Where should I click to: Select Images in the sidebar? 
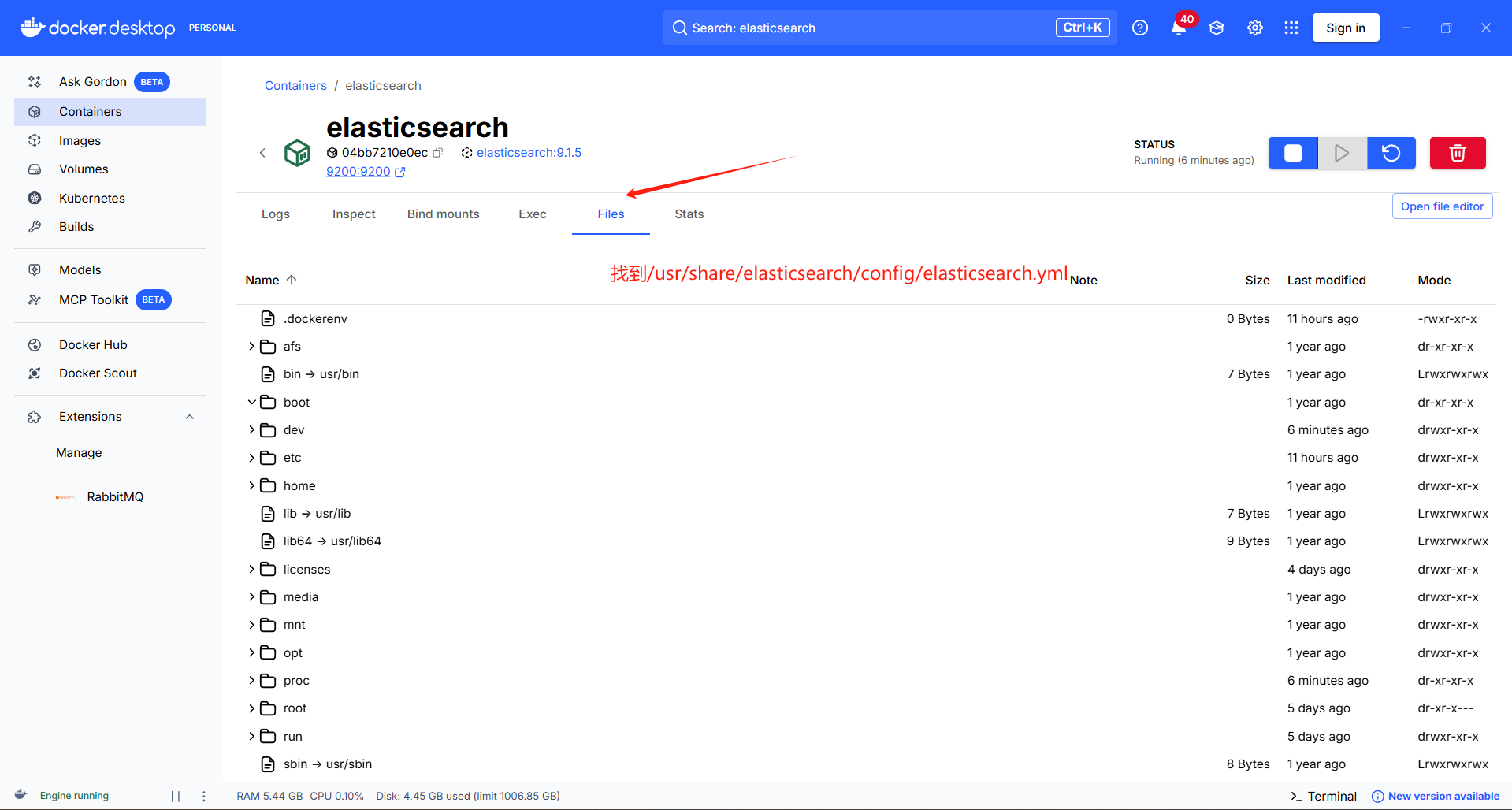(80, 140)
